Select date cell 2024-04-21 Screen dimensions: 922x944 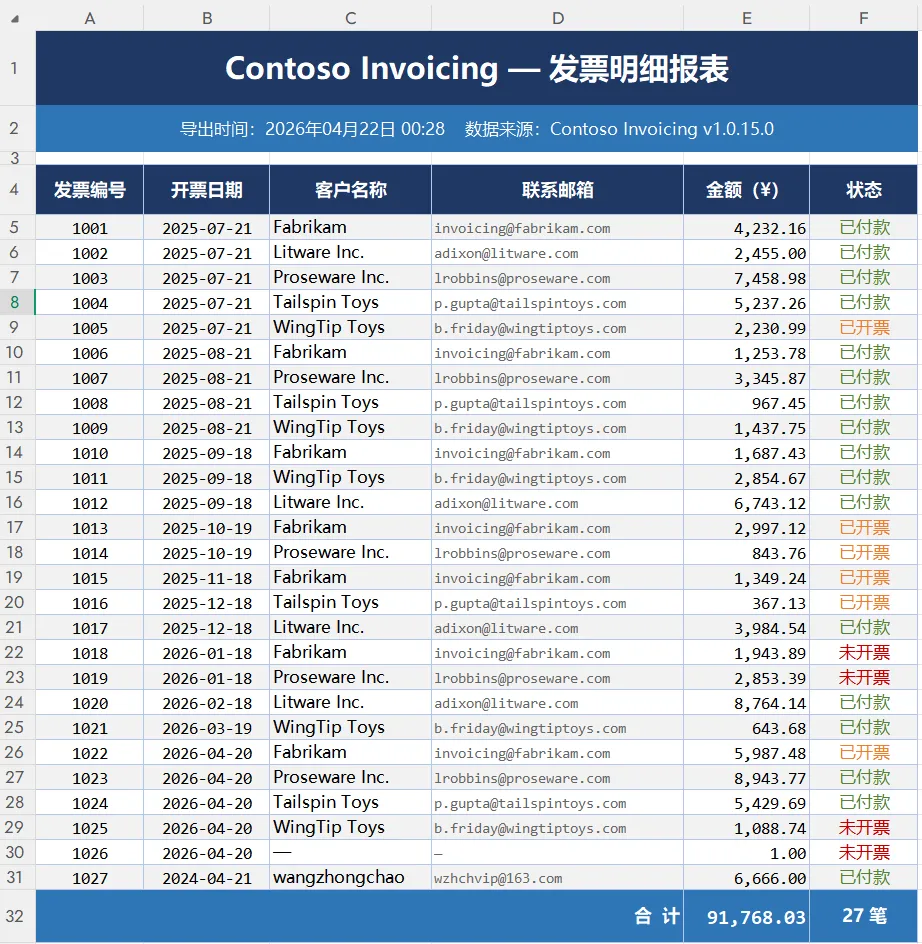pyautogui.click(x=207, y=878)
